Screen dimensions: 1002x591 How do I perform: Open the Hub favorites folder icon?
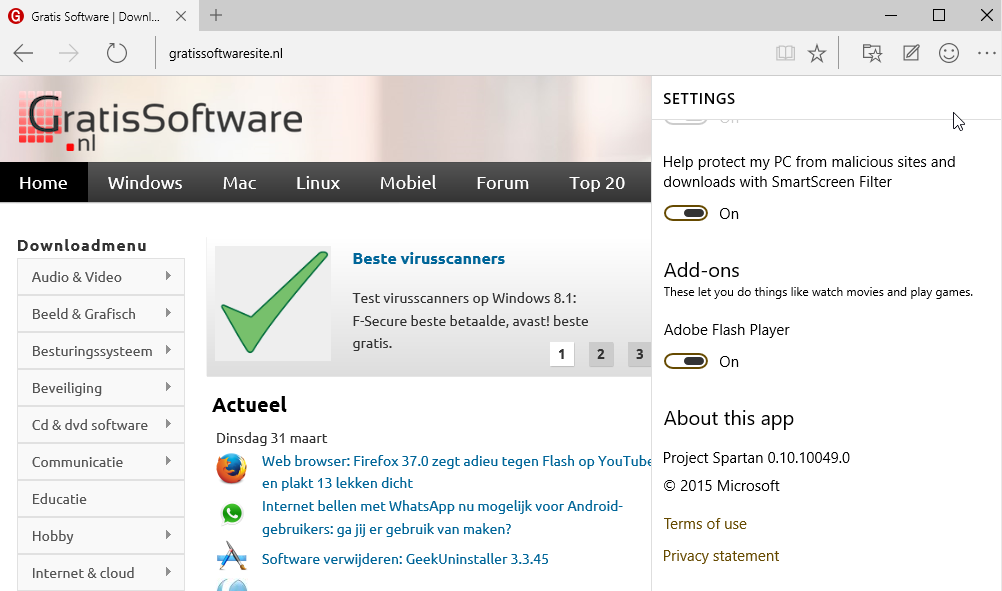[x=872, y=53]
